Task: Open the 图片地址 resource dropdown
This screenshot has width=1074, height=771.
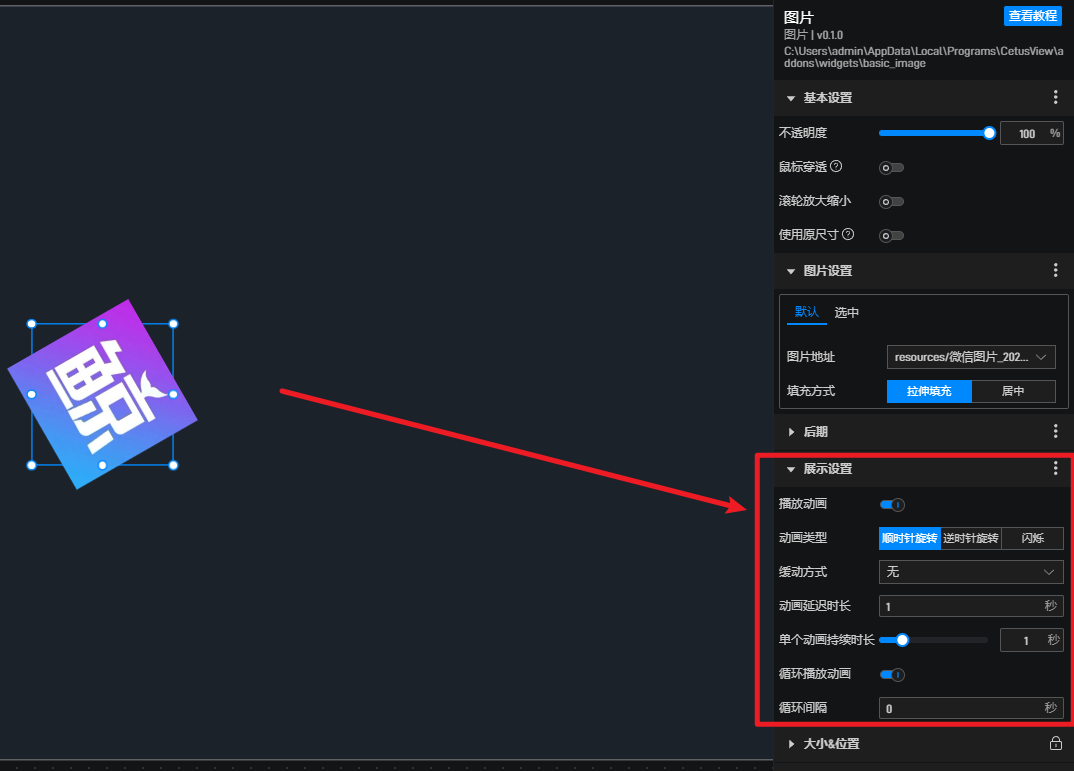Action: [x=970, y=357]
